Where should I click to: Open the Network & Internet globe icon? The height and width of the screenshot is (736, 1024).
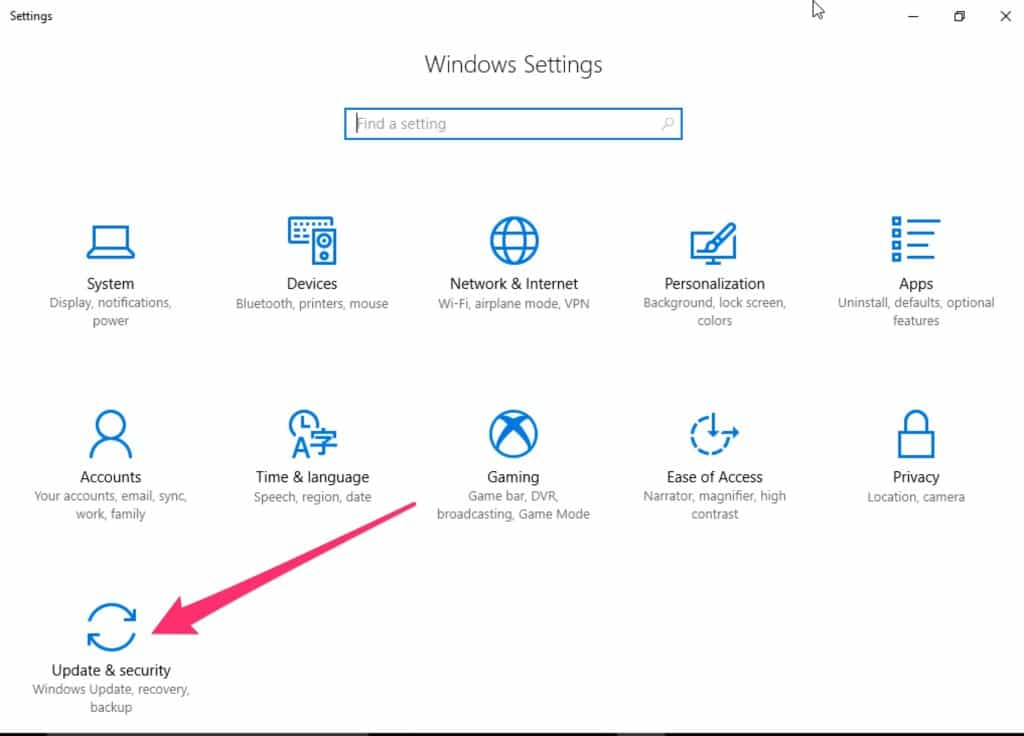pos(514,240)
